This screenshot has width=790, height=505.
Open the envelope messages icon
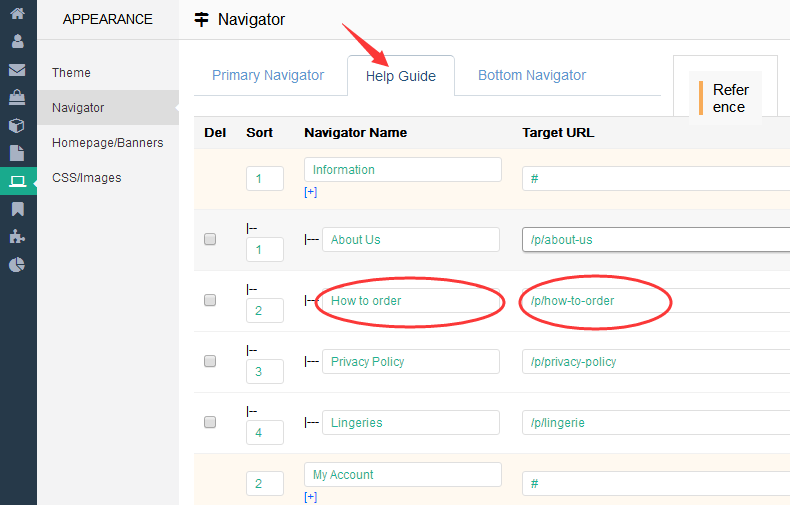point(17,70)
